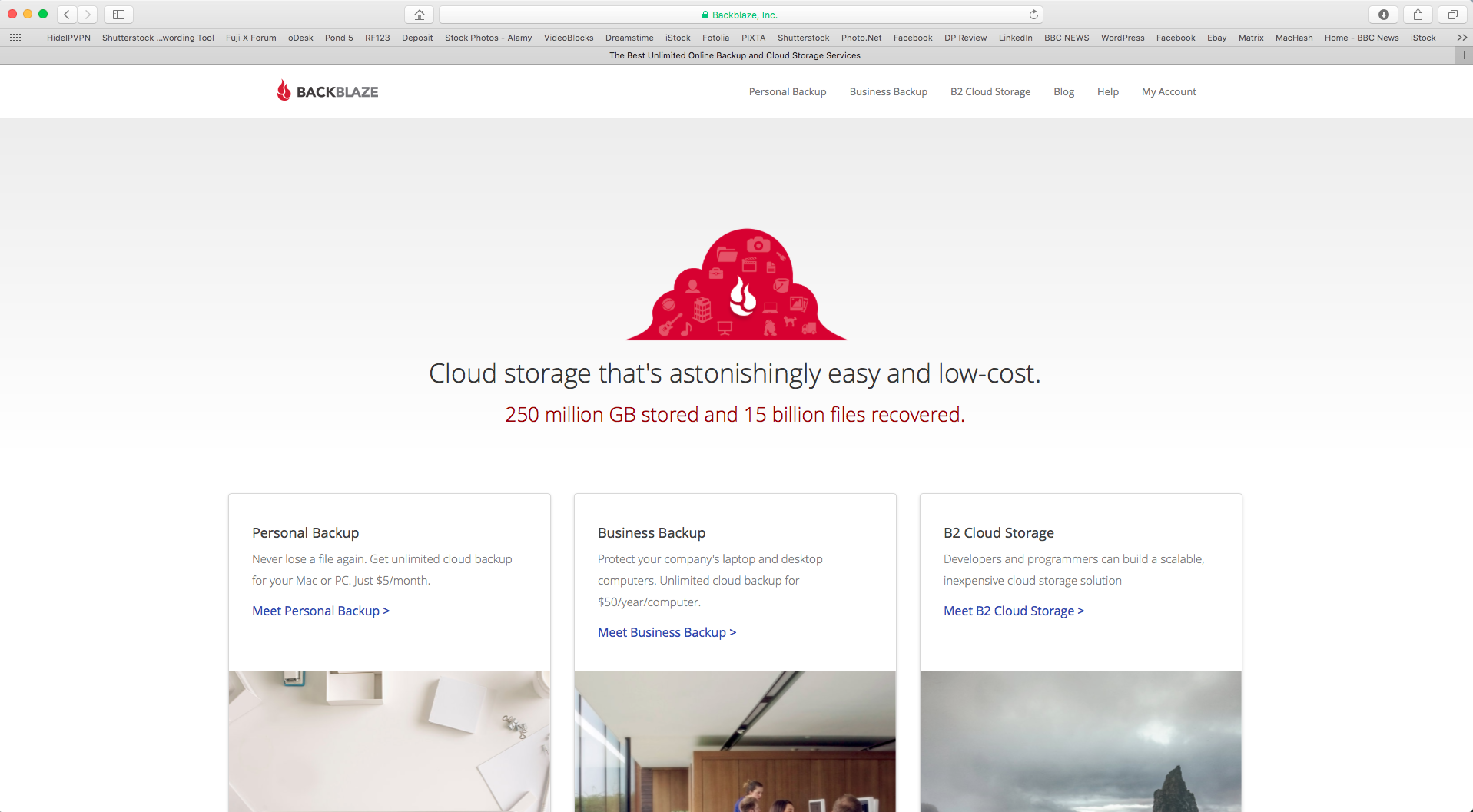Expand hidden bookmarks with double chevron
Viewport: 1473px width, 812px height.
(x=1461, y=38)
